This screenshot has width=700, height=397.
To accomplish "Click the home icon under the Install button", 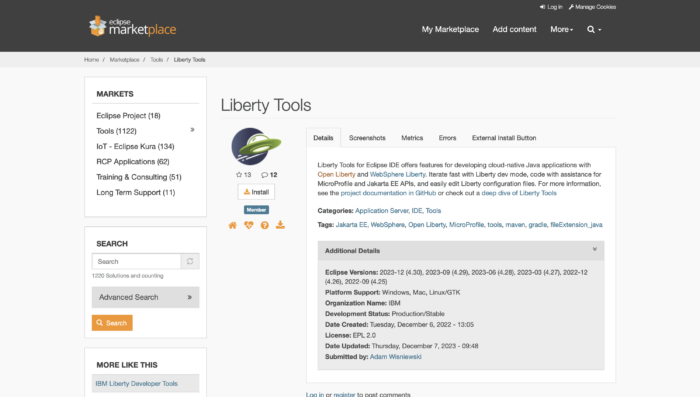I will click(233, 225).
